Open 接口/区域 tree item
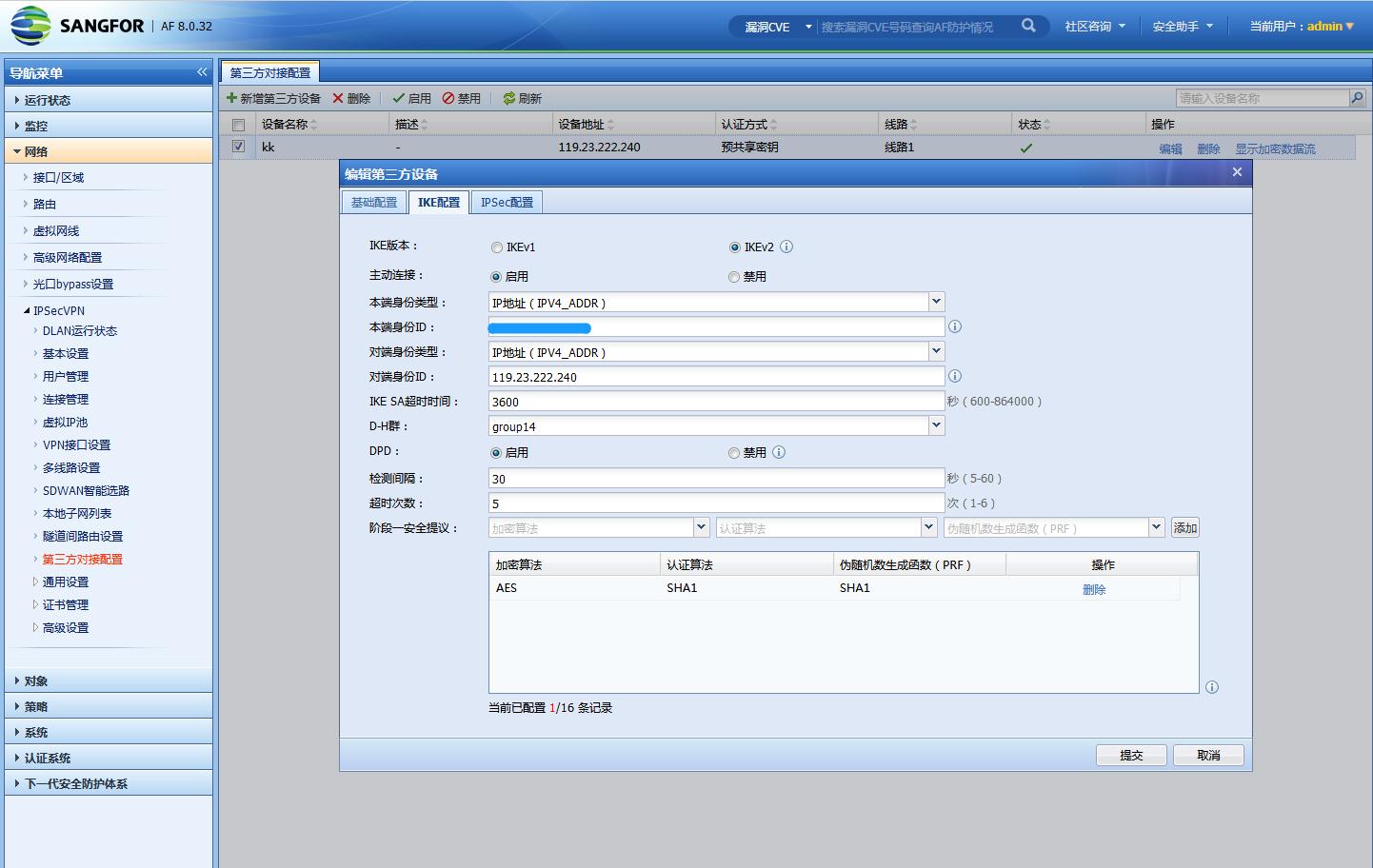This screenshot has height=868, width=1373. (x=58, y=178)
